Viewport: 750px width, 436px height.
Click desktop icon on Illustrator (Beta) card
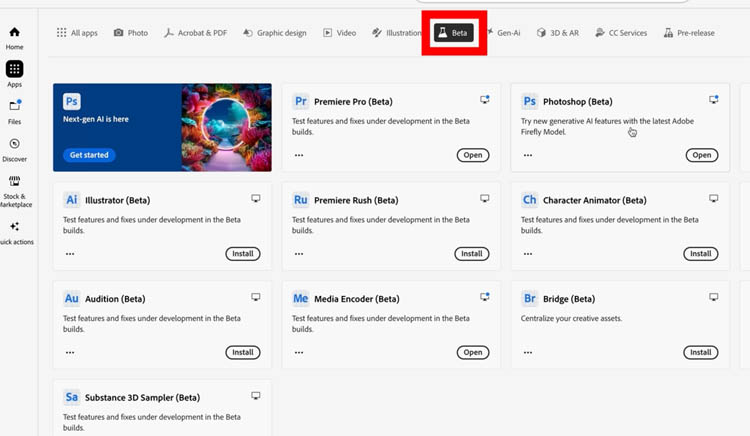pyautogui.click(x=256, y=198)
